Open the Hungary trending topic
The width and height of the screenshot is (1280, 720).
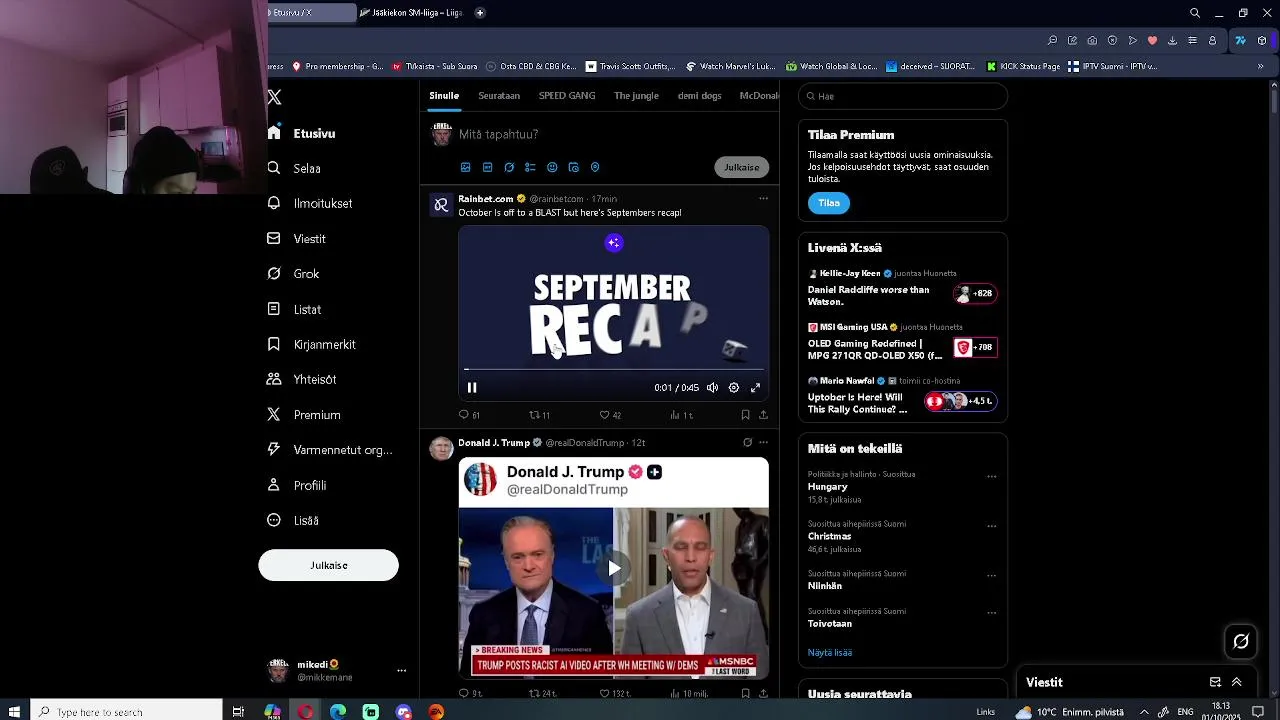coord(827,487)
